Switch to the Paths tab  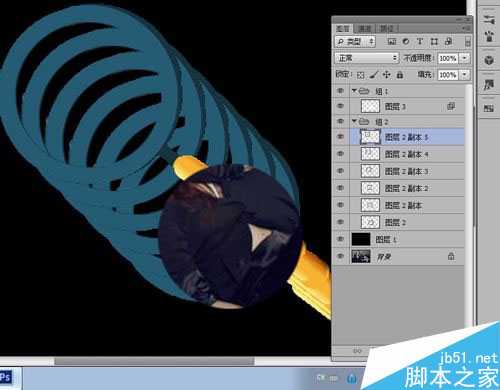point(387,29)
